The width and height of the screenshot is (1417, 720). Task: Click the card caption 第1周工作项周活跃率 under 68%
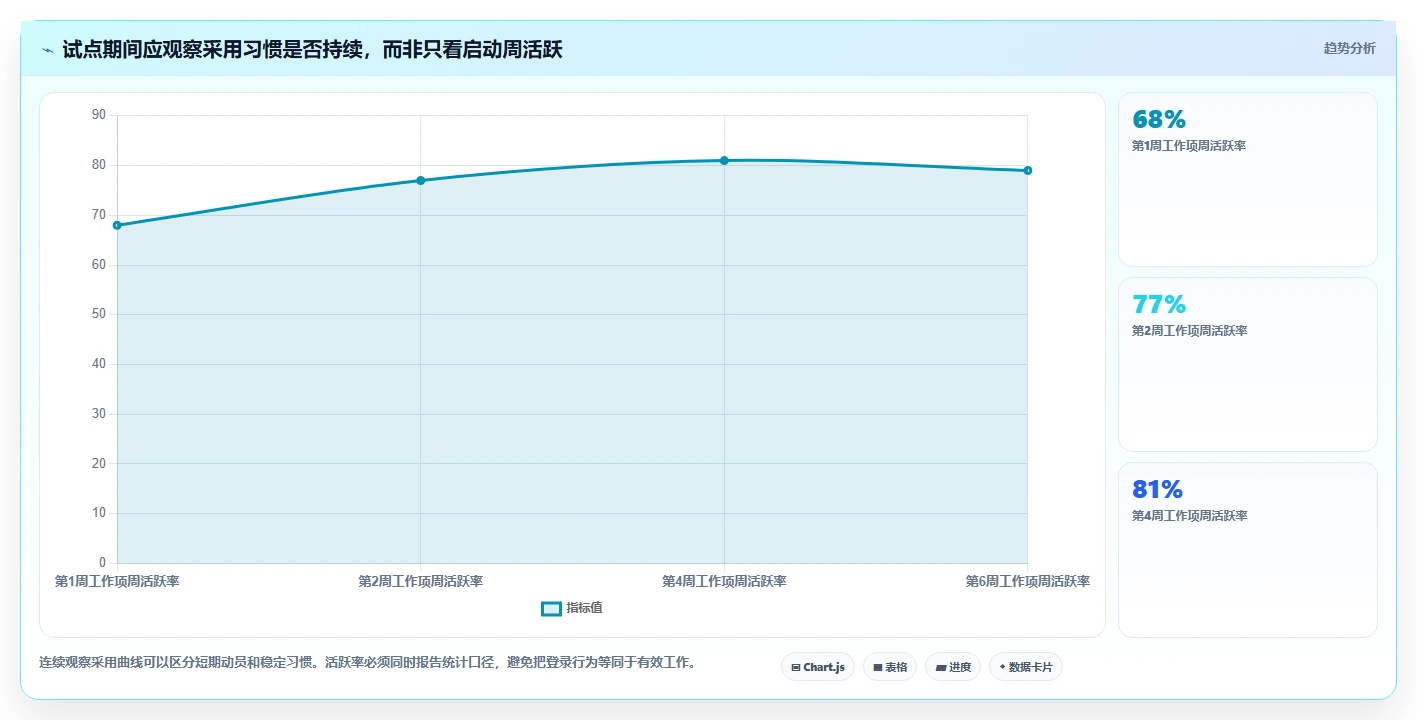click(1189, 146)
